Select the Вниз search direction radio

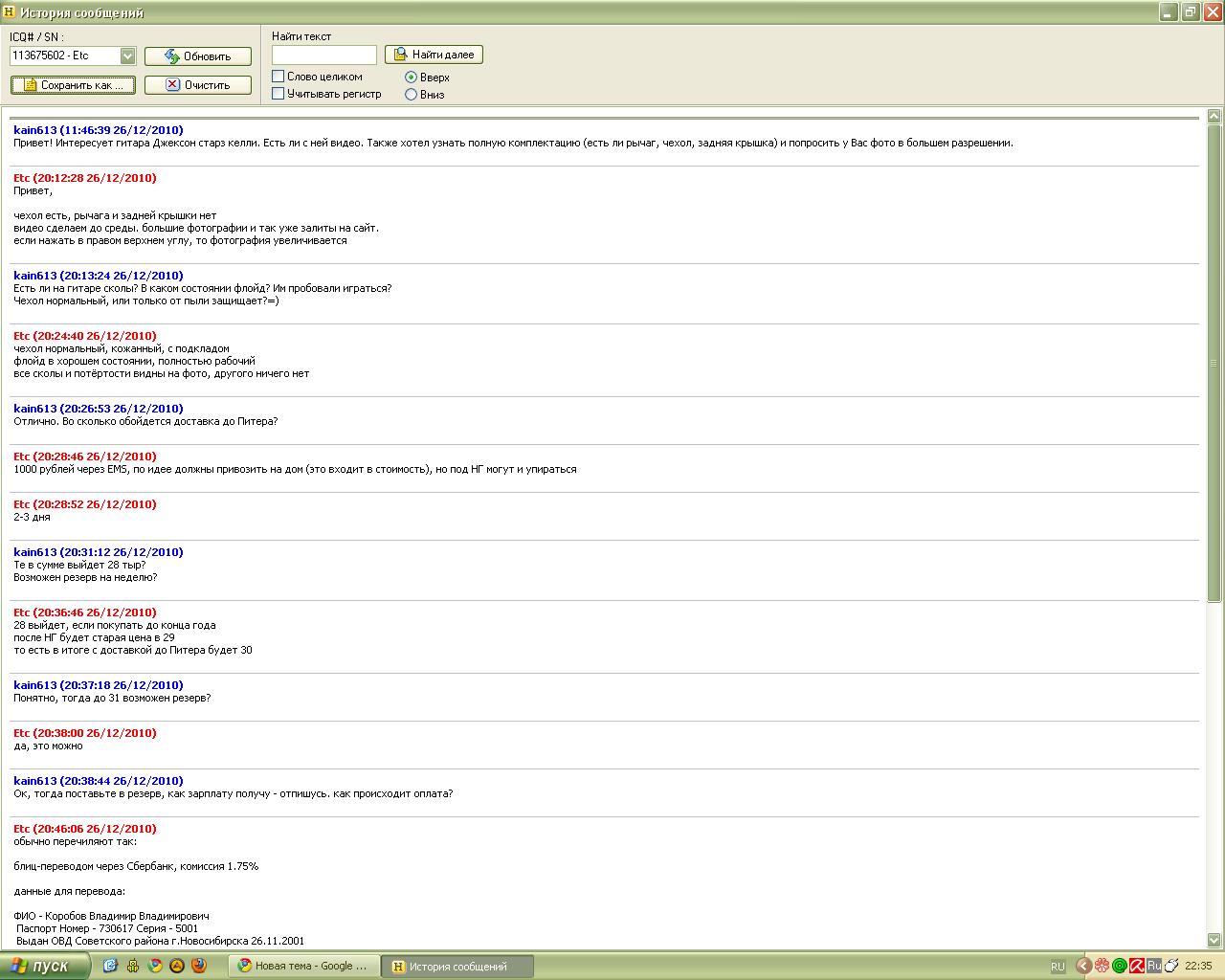(x=412, y=95)
